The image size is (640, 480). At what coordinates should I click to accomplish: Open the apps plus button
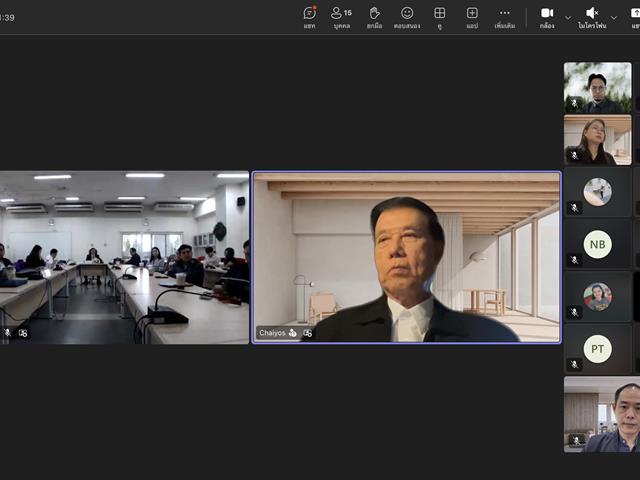pos(472,18)
